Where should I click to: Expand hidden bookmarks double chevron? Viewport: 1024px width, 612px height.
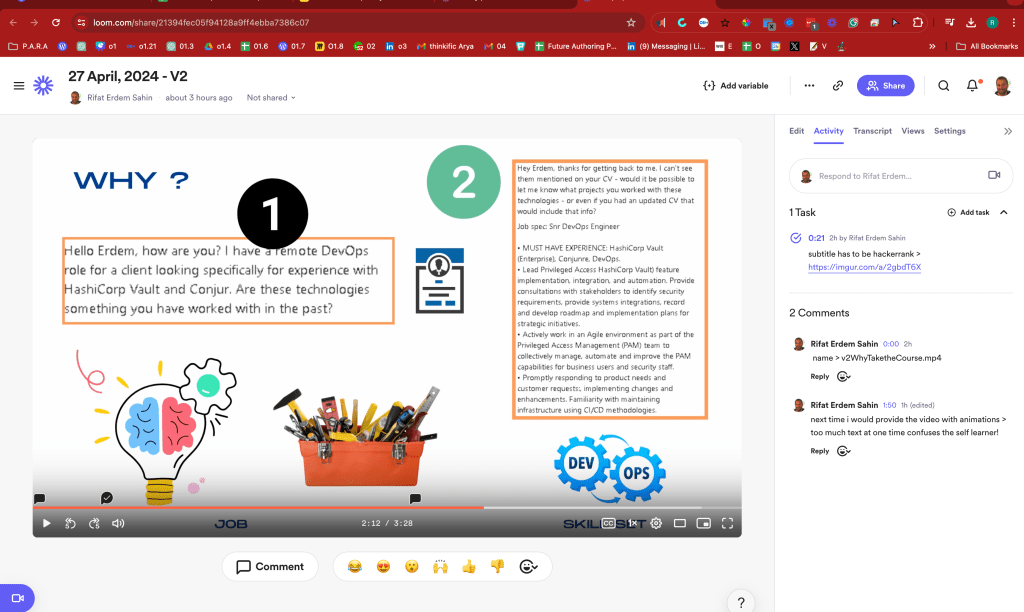pyautogui.click(x=932, y=46)
